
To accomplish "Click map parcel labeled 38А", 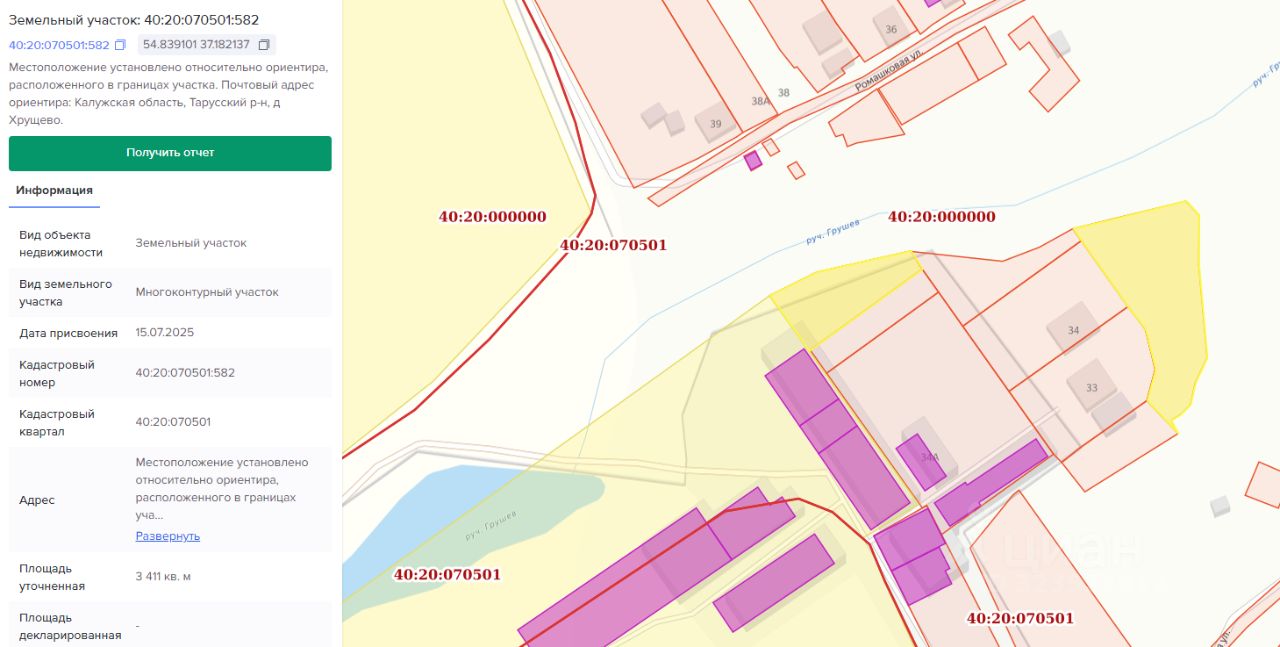I will (761, 101).
